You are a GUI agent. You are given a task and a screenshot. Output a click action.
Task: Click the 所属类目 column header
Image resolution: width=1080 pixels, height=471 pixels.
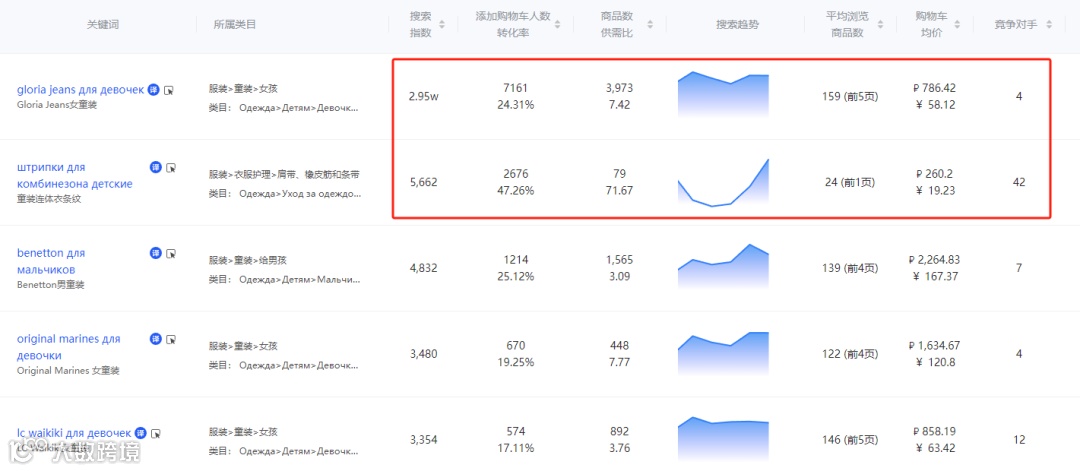(235, 25)
